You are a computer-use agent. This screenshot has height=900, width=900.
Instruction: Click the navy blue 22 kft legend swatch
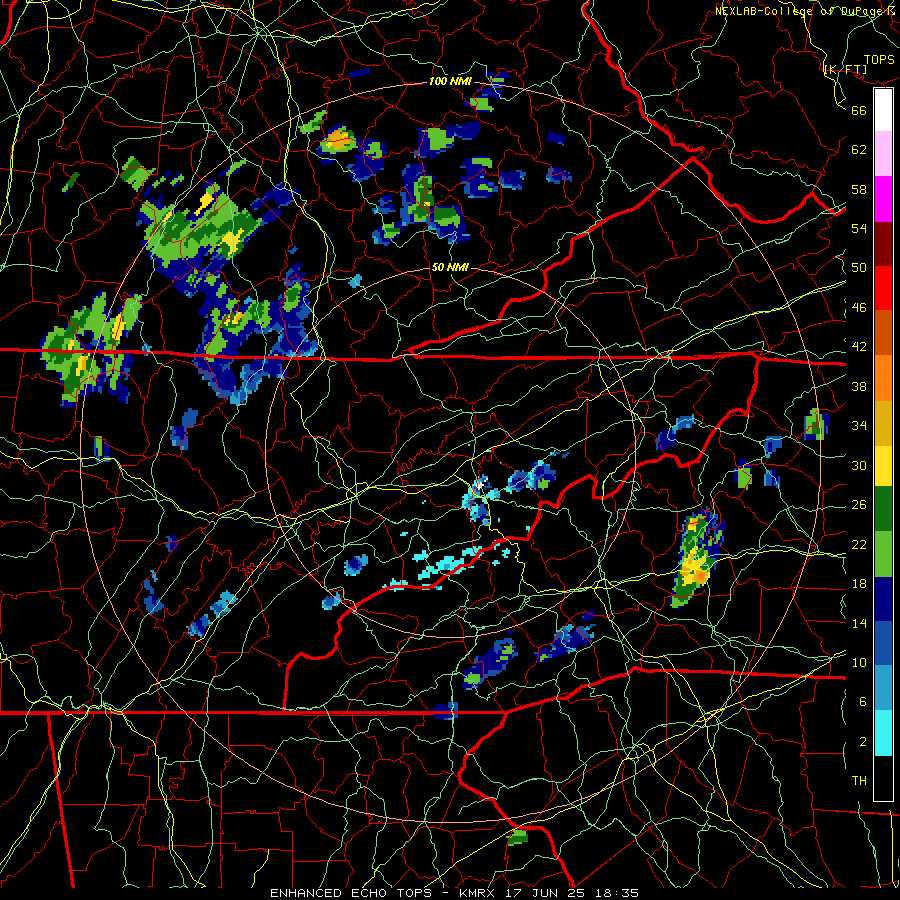point(883,599)
